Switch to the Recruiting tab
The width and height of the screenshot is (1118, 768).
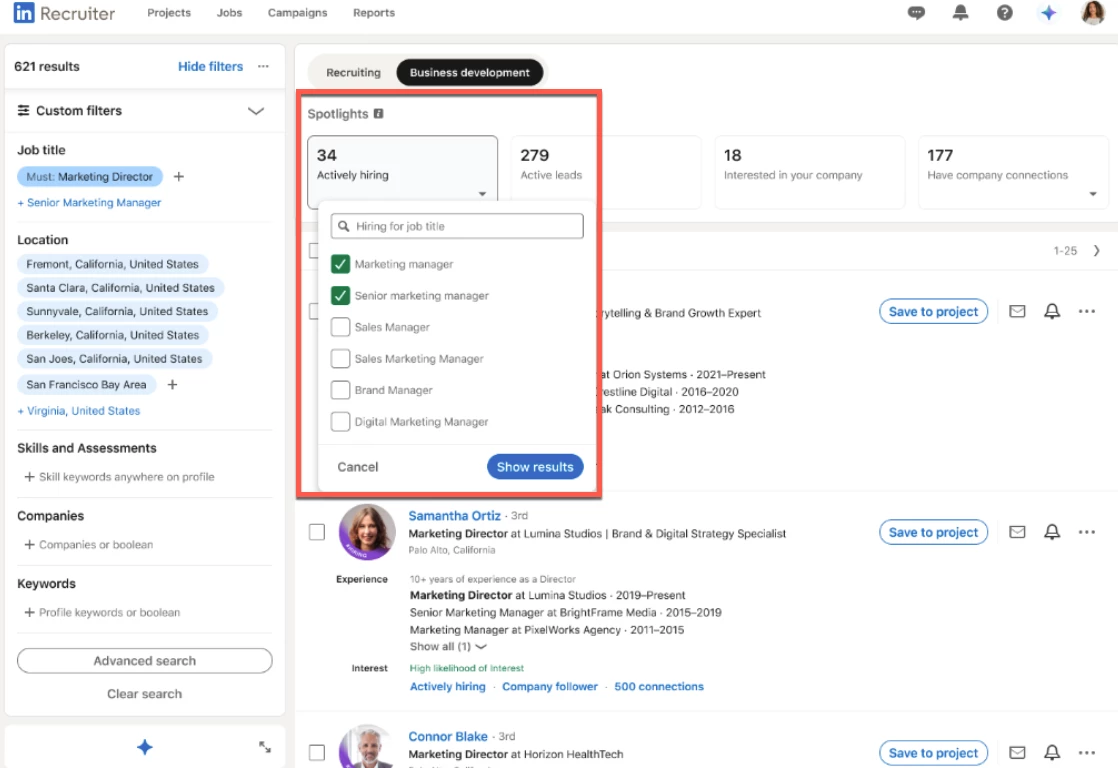click(x=353, y=72)
